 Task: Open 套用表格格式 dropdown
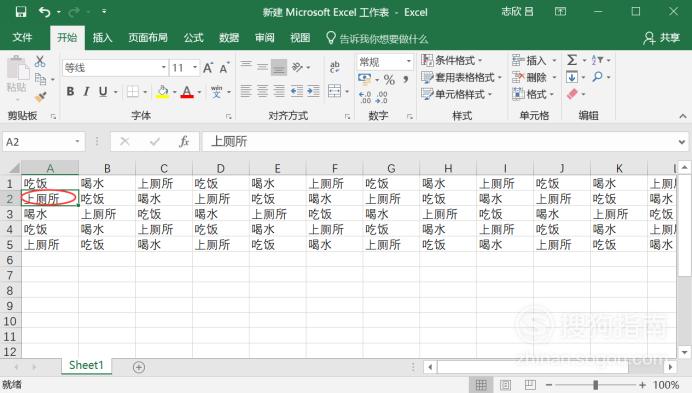pos(462,78)
